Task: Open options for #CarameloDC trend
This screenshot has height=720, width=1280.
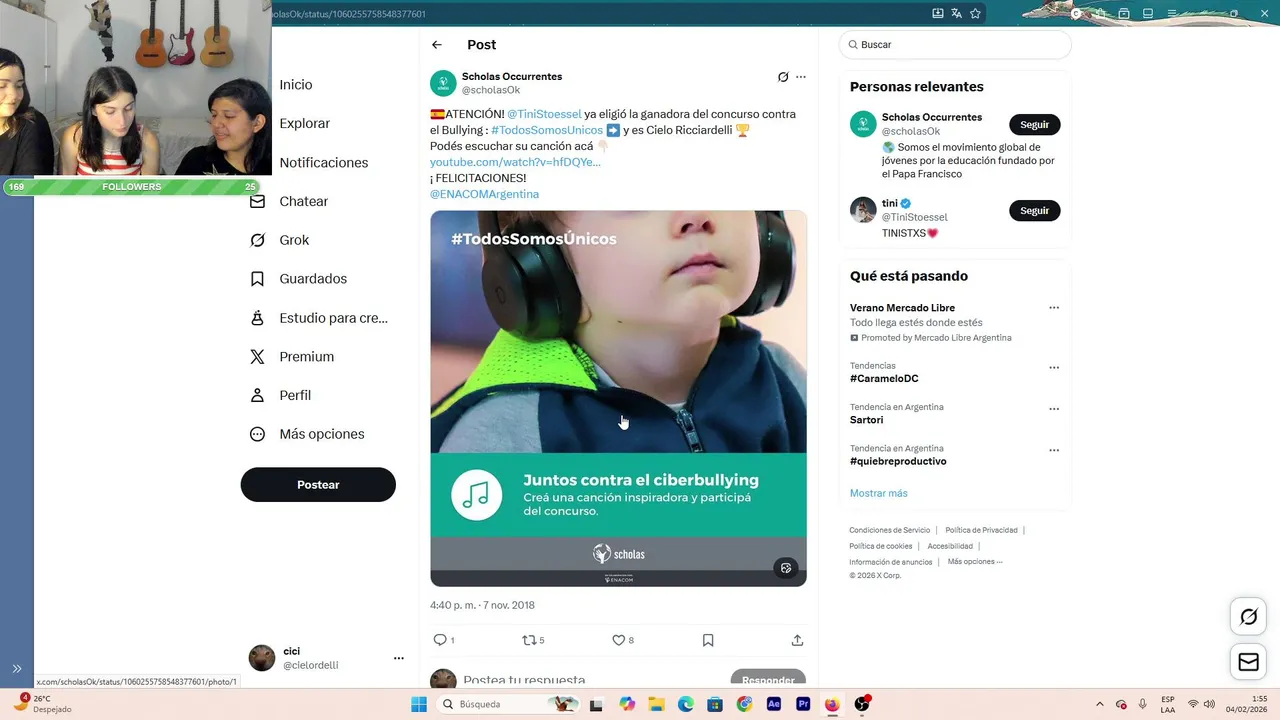Action: tap(1054, 368)
